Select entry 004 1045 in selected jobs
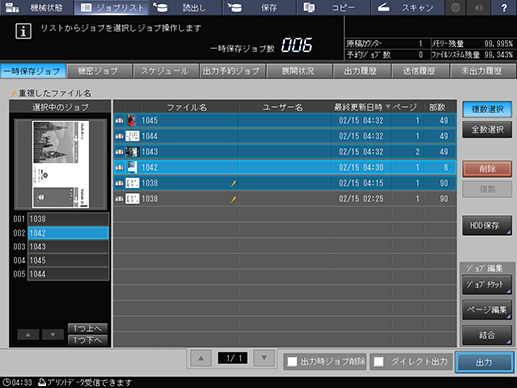This screenshot has width=517, height=388. [68, 260]
